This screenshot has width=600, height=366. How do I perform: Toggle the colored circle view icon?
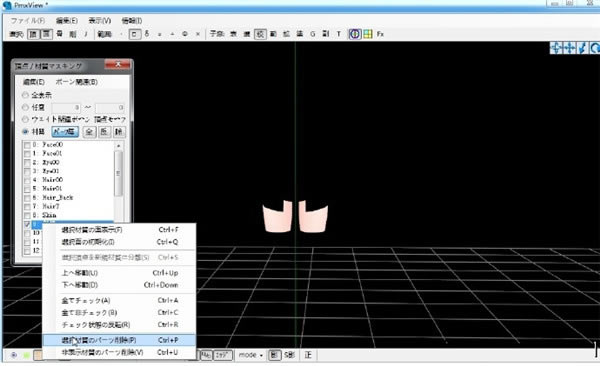coord(355,34)
